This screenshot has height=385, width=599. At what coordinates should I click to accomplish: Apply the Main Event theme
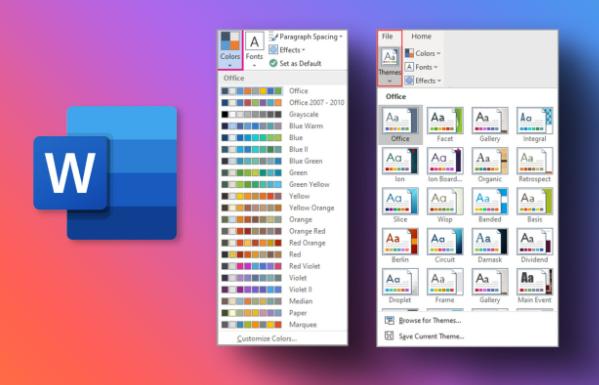tap(534, 286)
